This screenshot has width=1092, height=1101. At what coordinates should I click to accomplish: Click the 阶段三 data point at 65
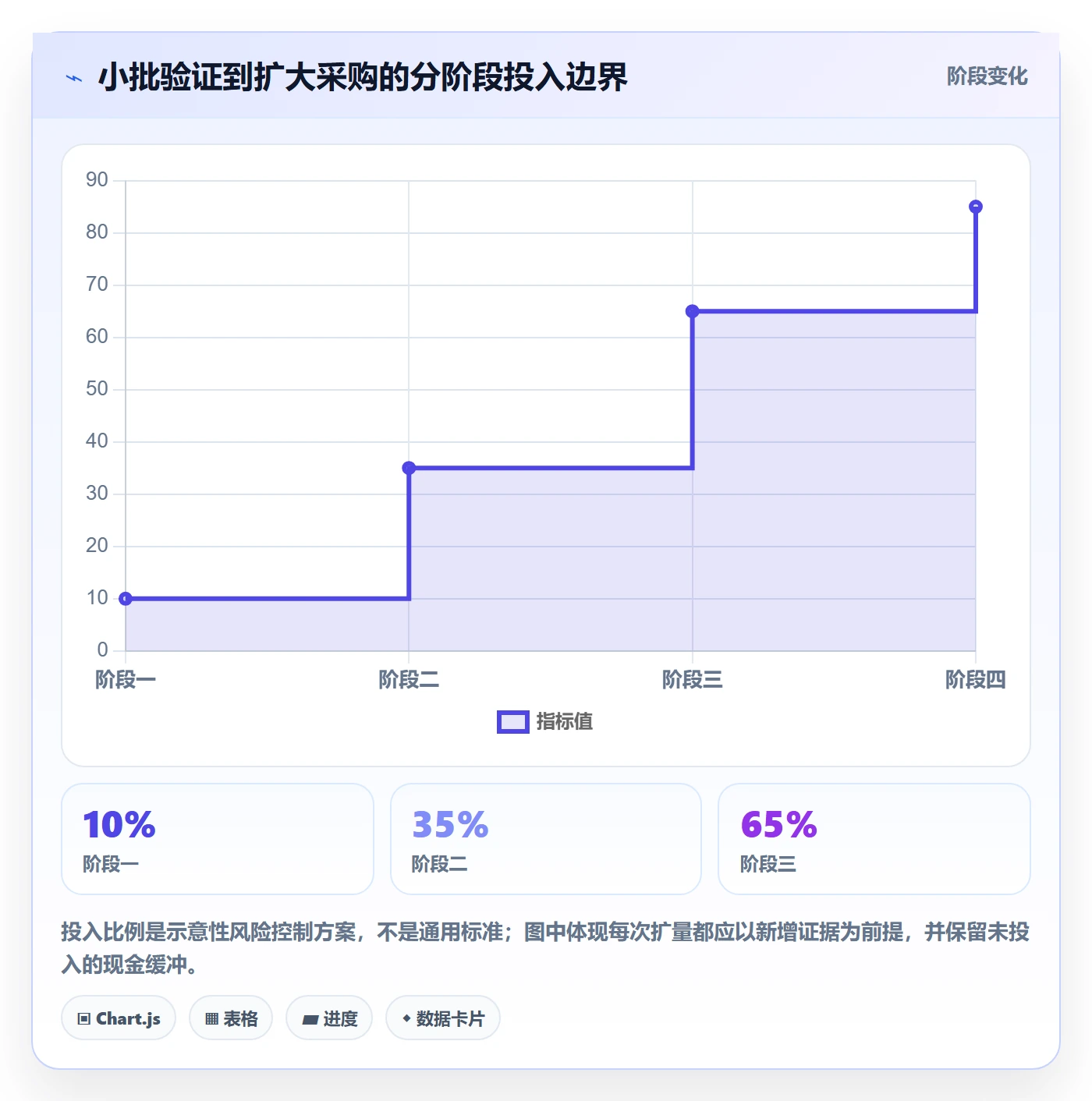692,311
